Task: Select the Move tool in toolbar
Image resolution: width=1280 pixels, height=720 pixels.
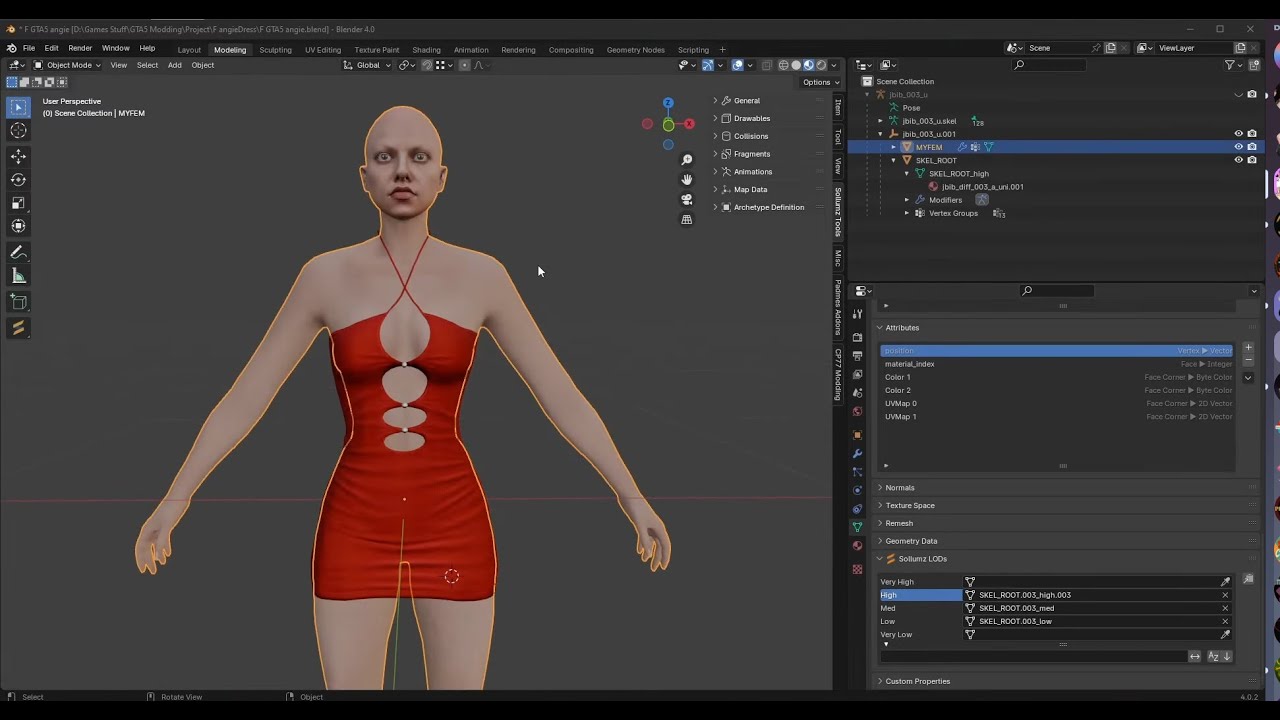Action: (x=18, y=156)
